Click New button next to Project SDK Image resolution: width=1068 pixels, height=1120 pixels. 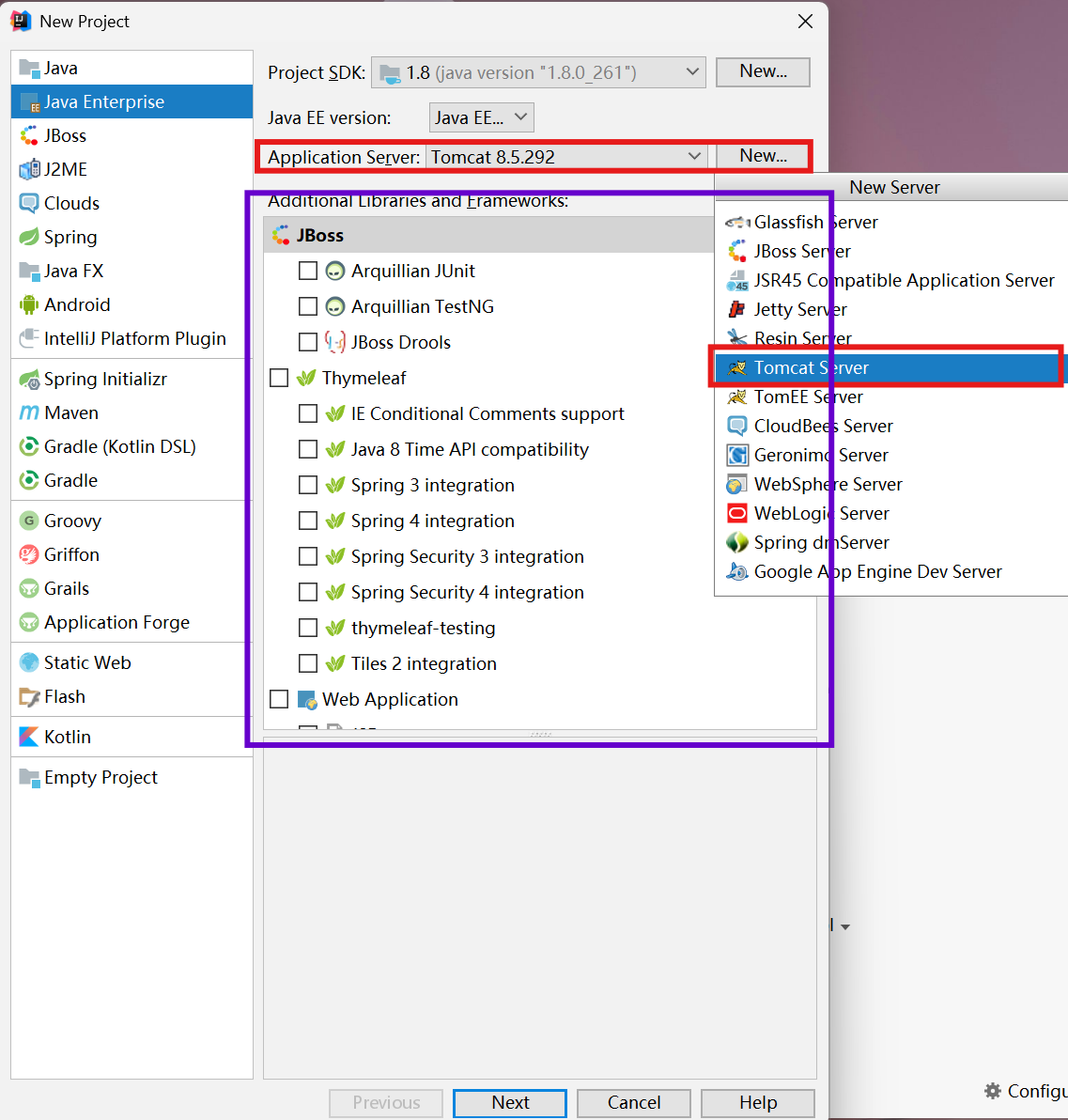coord(763,72)
